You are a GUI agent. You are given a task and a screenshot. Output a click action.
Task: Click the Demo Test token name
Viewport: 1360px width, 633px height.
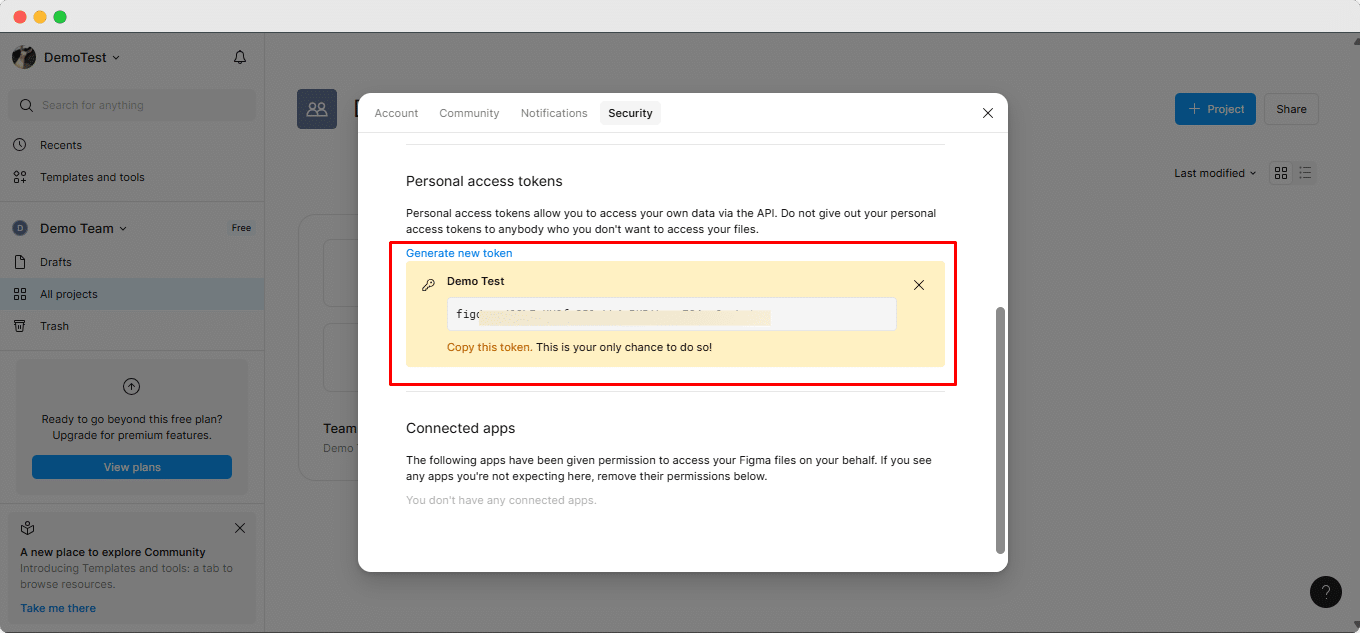click(x=476, y=281)
